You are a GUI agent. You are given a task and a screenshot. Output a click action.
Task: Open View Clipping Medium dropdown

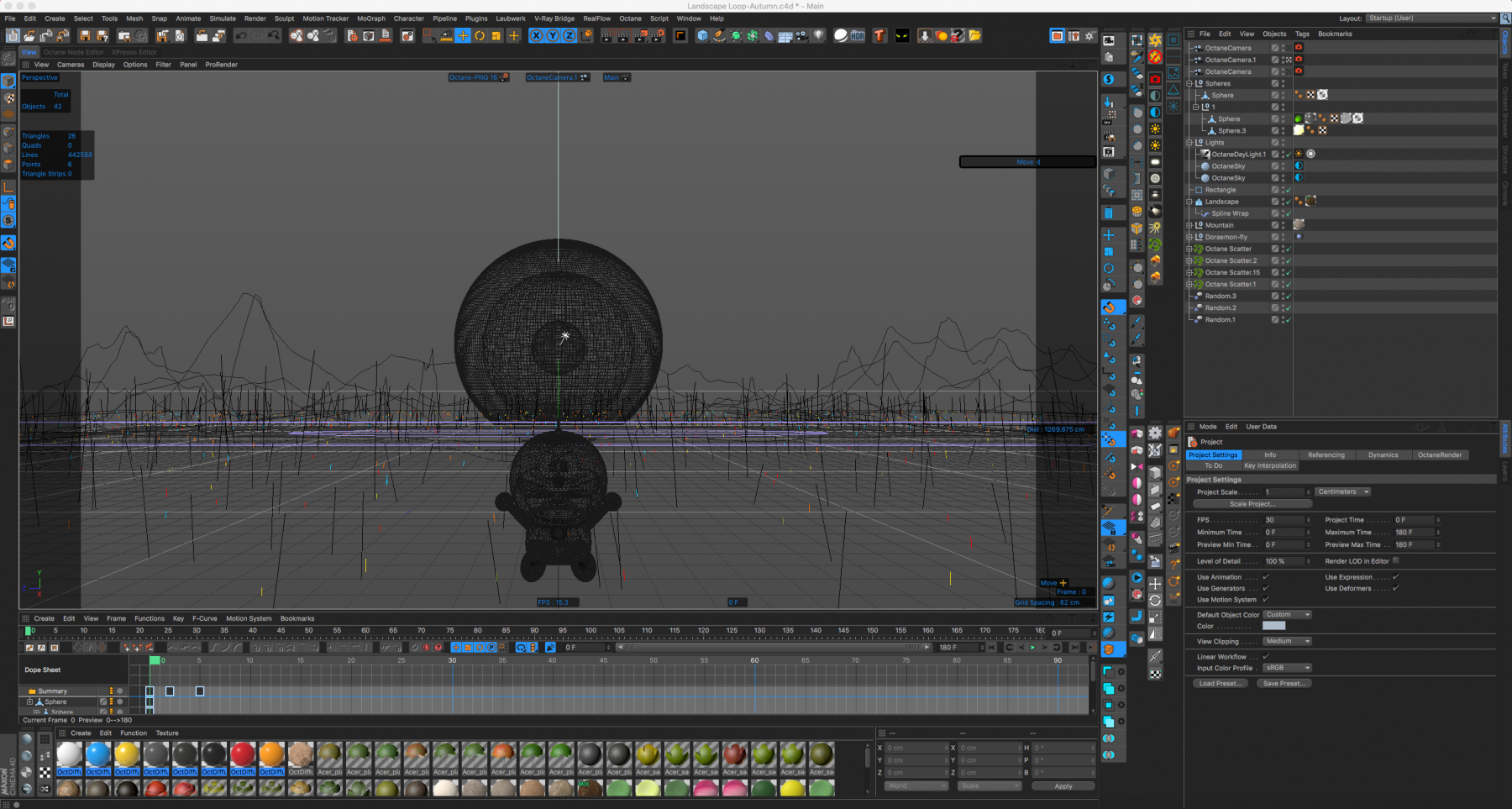(1288, 641)
